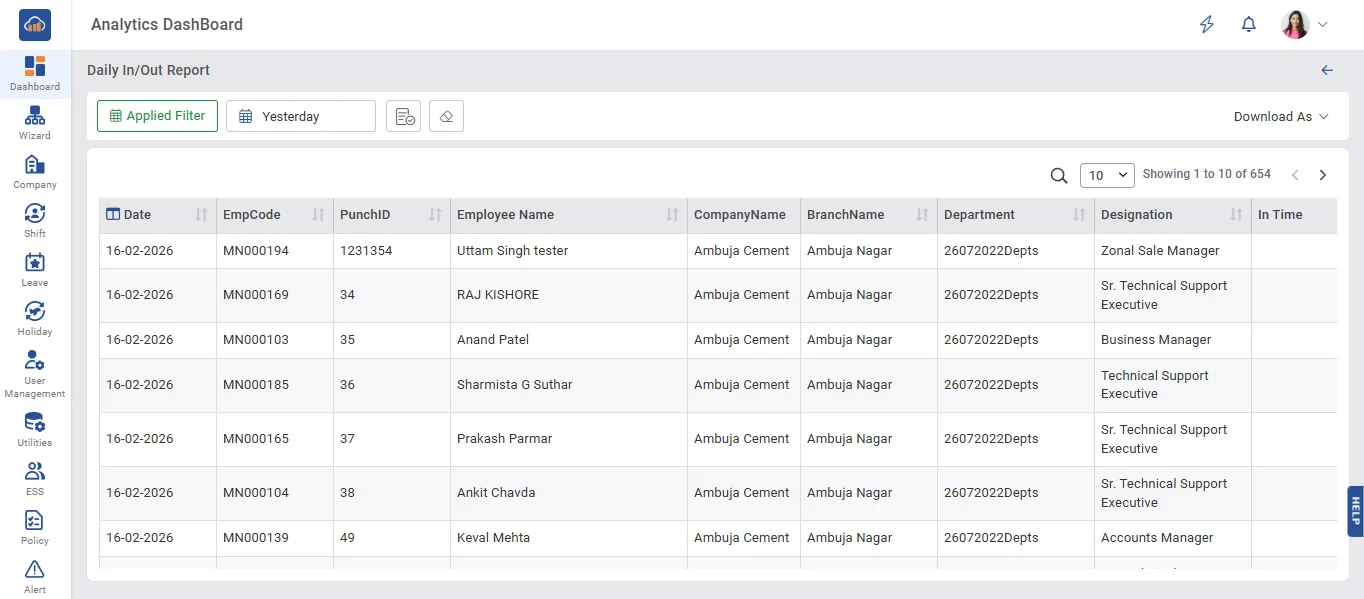Click the report checklist icon button

(x=404, y=116)
